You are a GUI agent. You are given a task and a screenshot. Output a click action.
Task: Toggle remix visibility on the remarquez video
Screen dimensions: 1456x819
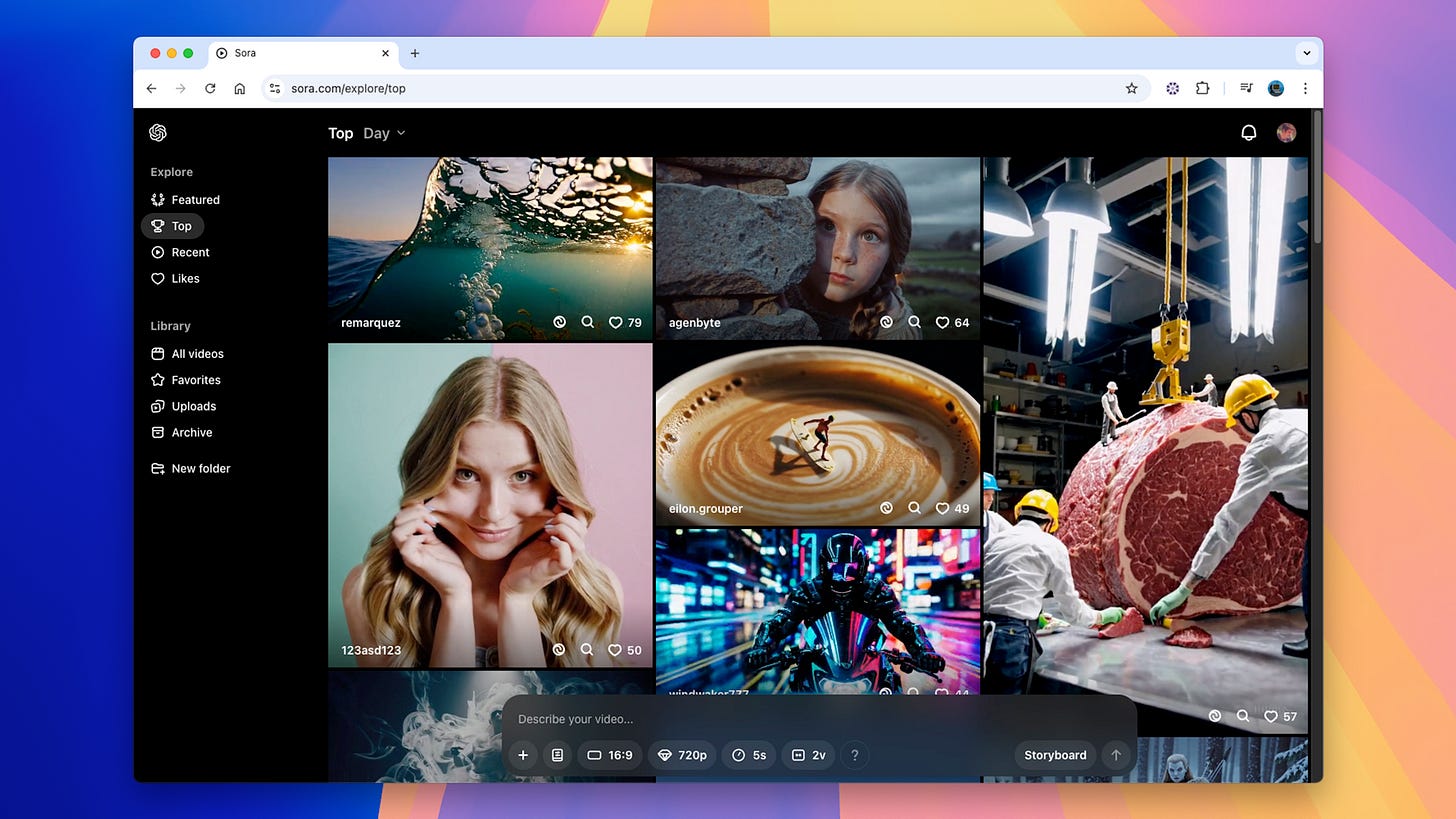(558, 322)
